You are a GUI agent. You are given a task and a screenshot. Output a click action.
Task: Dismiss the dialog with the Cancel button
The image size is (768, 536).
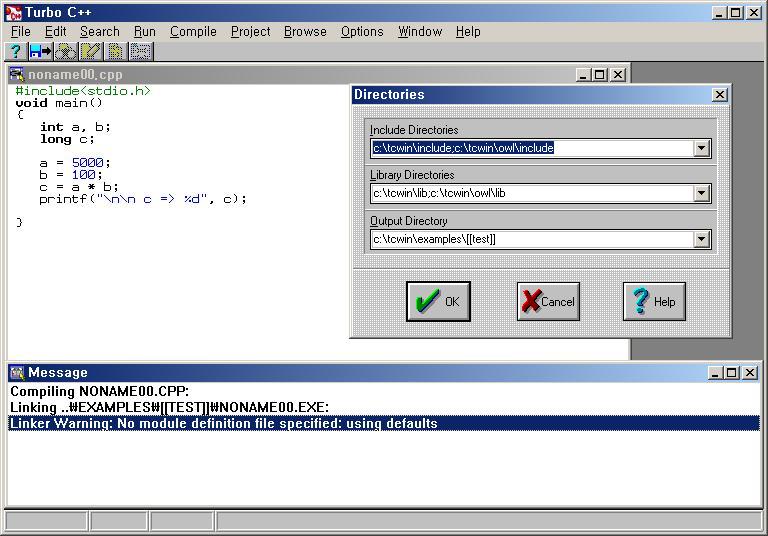coord(548,301)
